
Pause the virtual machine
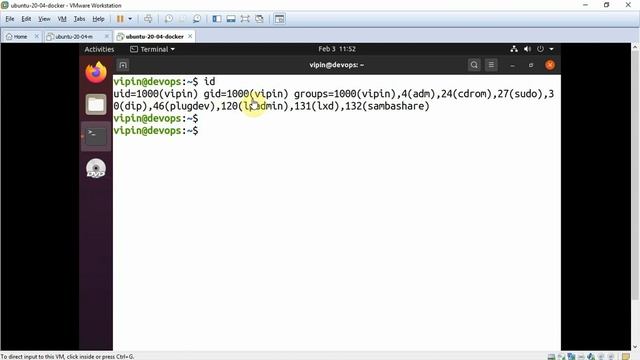[120, 19]
